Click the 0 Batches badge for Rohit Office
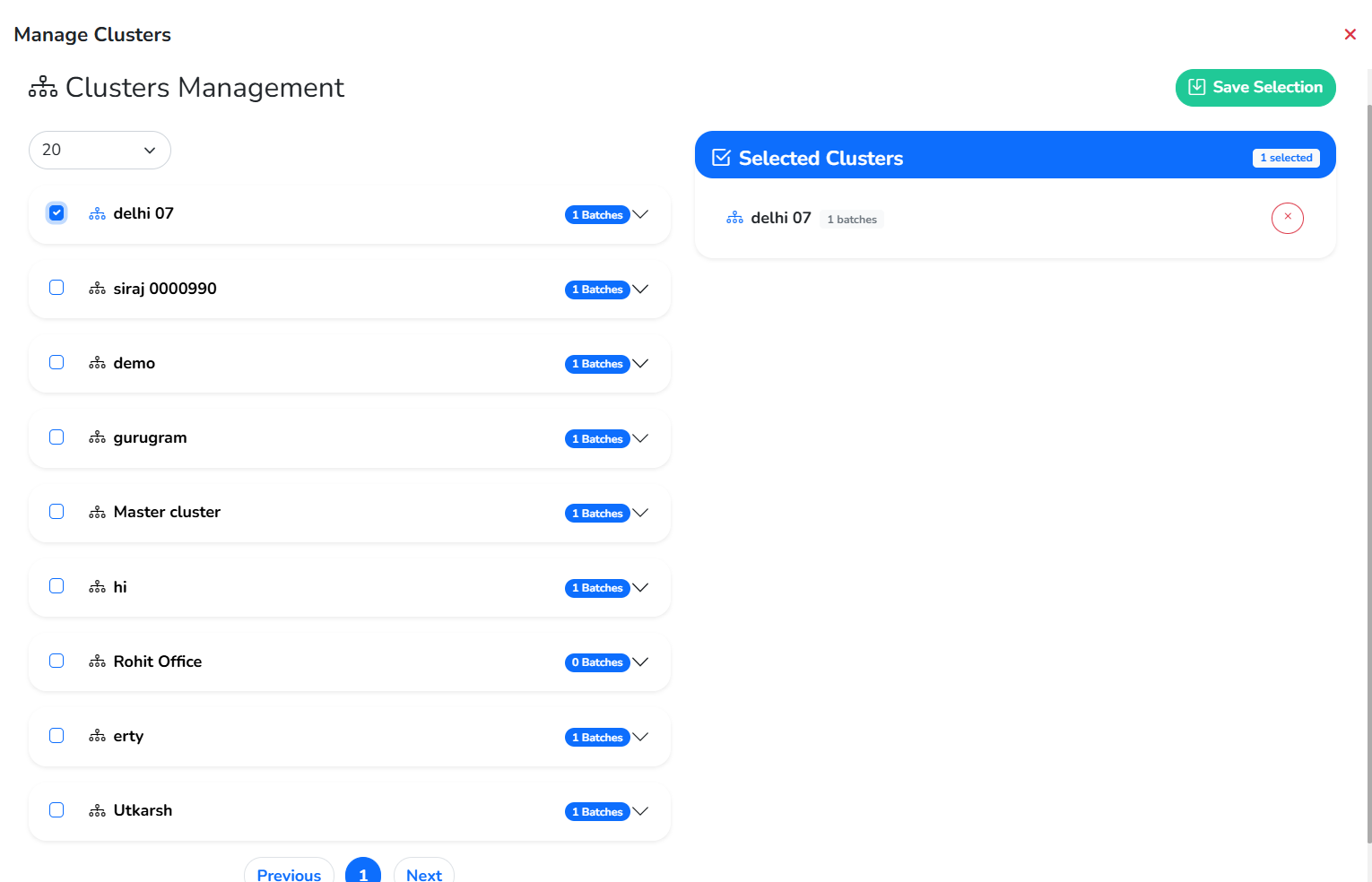The height and width of the screenshot is (882, 1372). click(597, 662)
